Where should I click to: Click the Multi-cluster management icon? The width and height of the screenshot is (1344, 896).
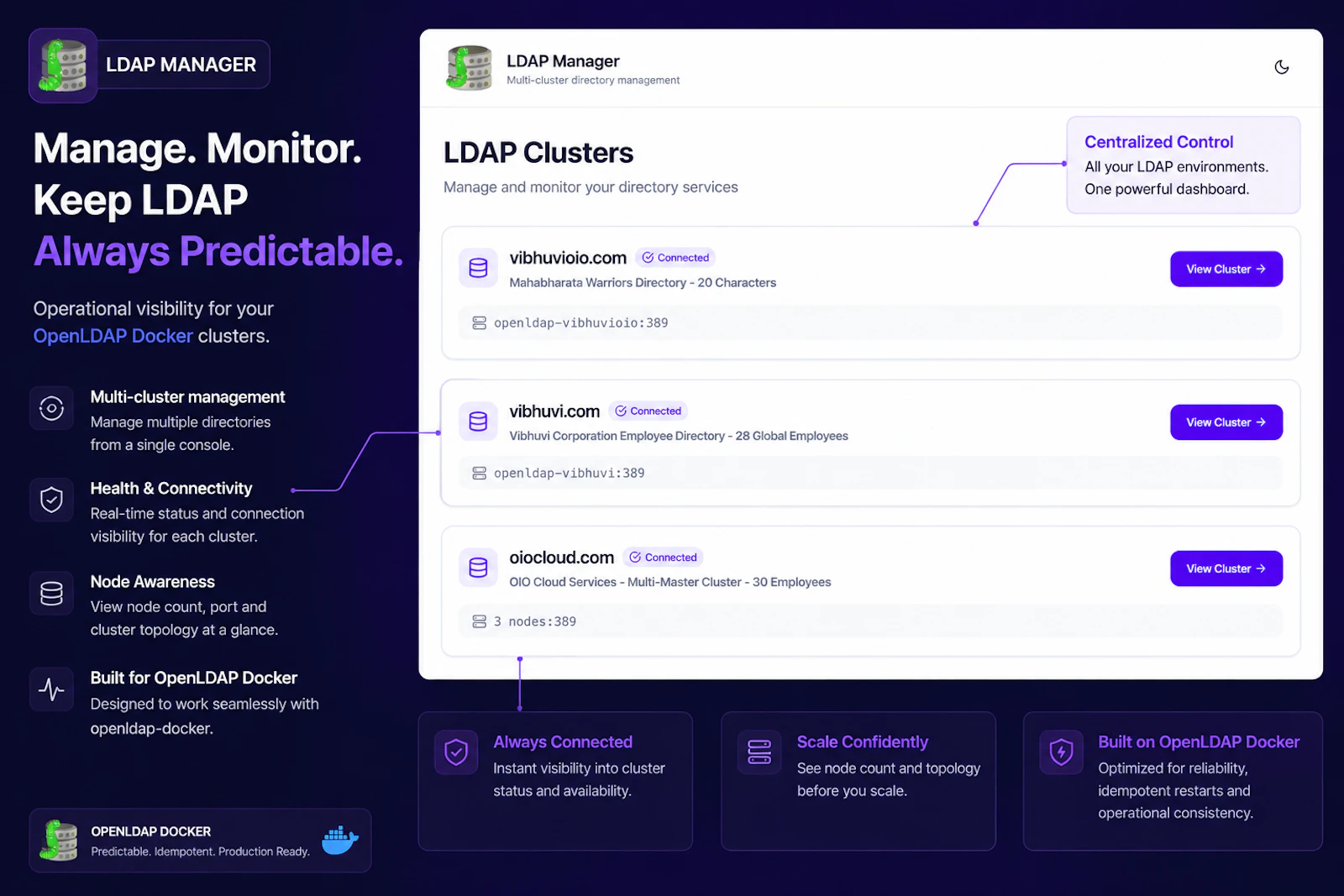pyautogui.click(x=51, y=408)
